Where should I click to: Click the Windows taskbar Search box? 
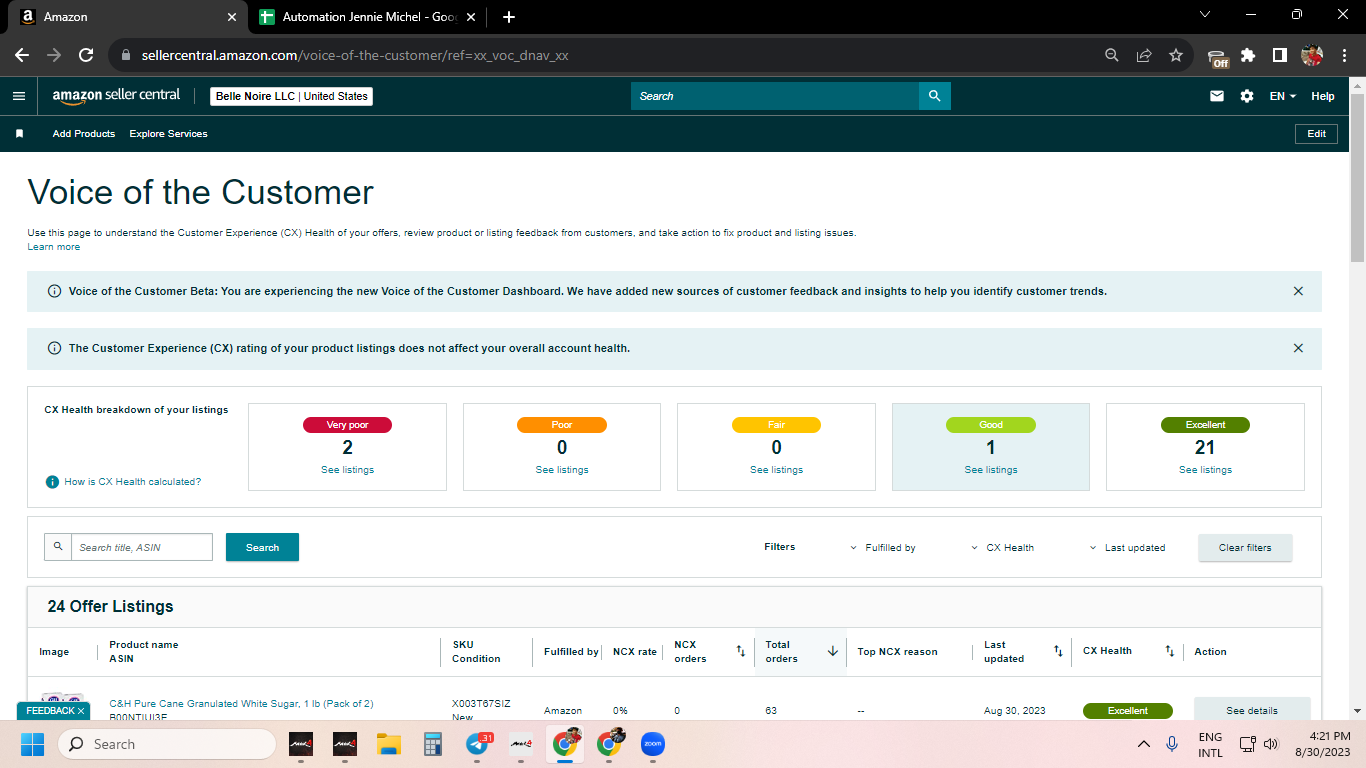pyautogui.click(x=167, y=744)
